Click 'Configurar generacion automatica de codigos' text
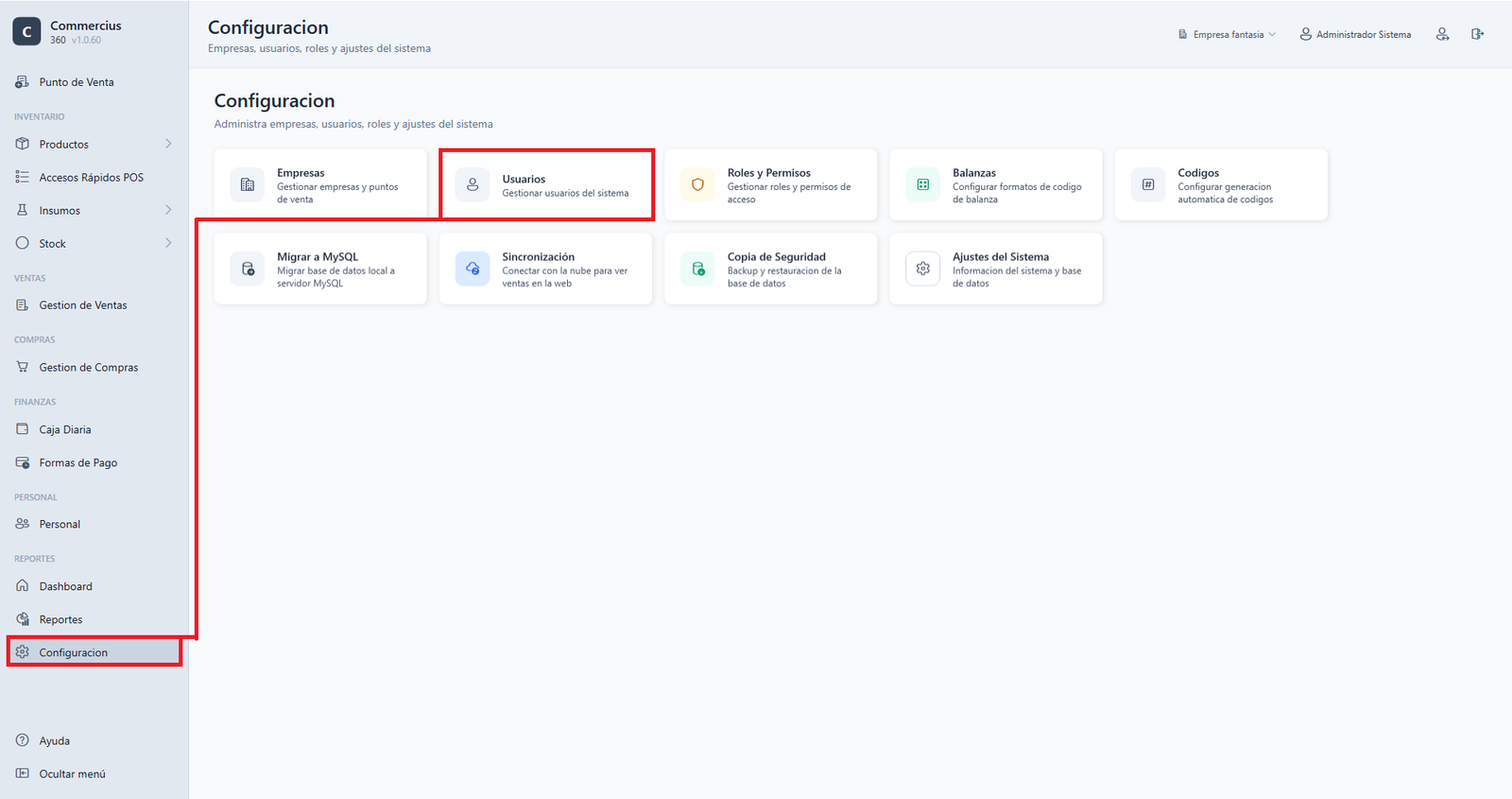 1226,193
